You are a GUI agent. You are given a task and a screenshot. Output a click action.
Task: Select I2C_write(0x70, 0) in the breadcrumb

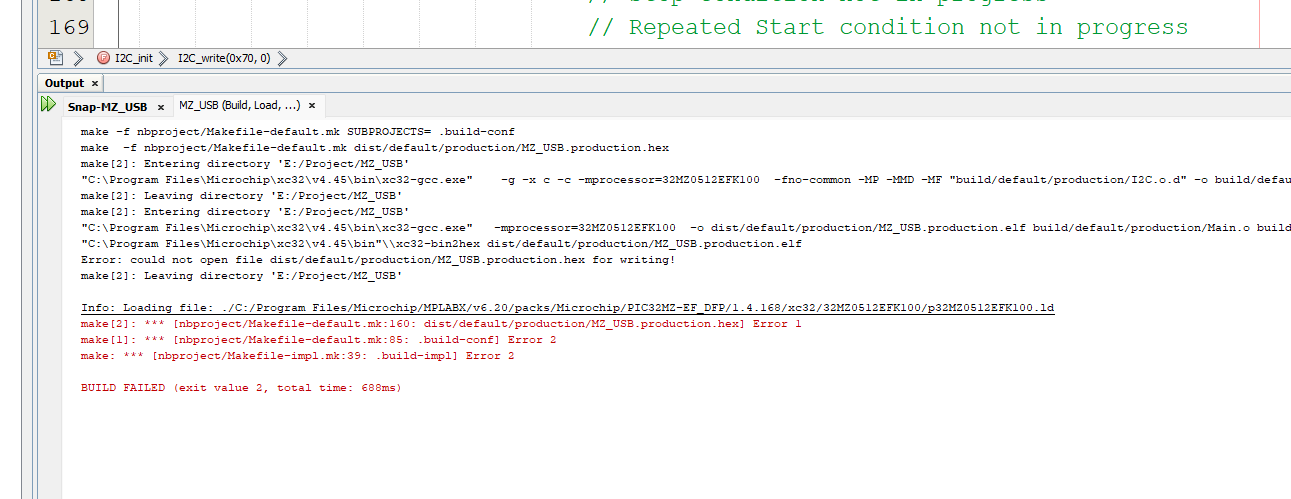224,59
